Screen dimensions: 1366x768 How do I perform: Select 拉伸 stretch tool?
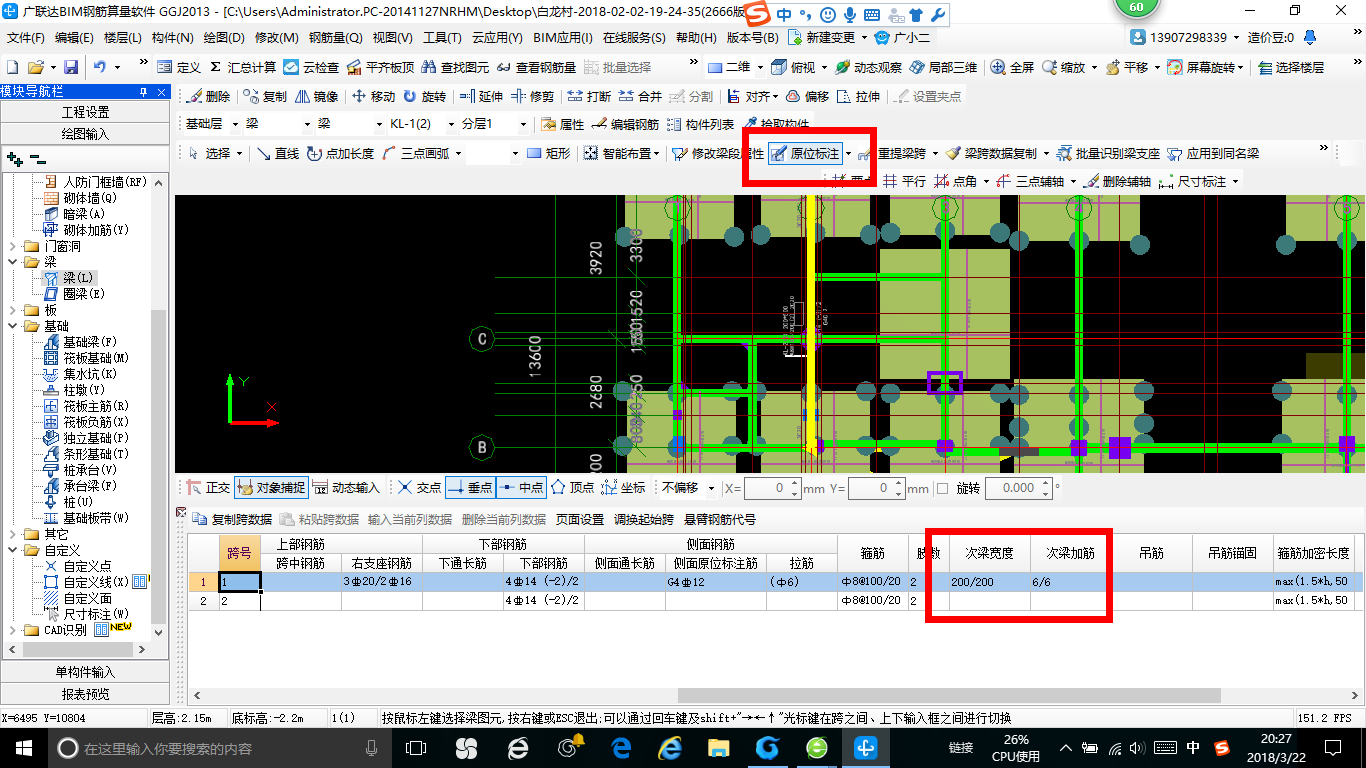pyautogui.click(x=859, y=97)
